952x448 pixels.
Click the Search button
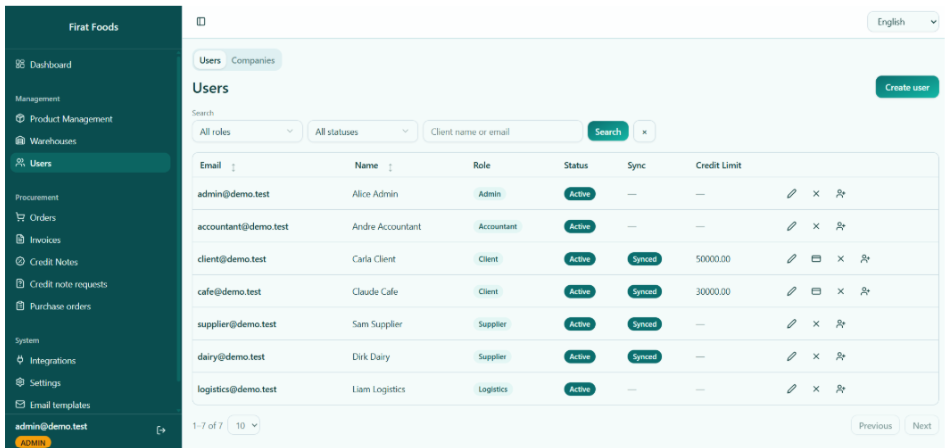608,132
